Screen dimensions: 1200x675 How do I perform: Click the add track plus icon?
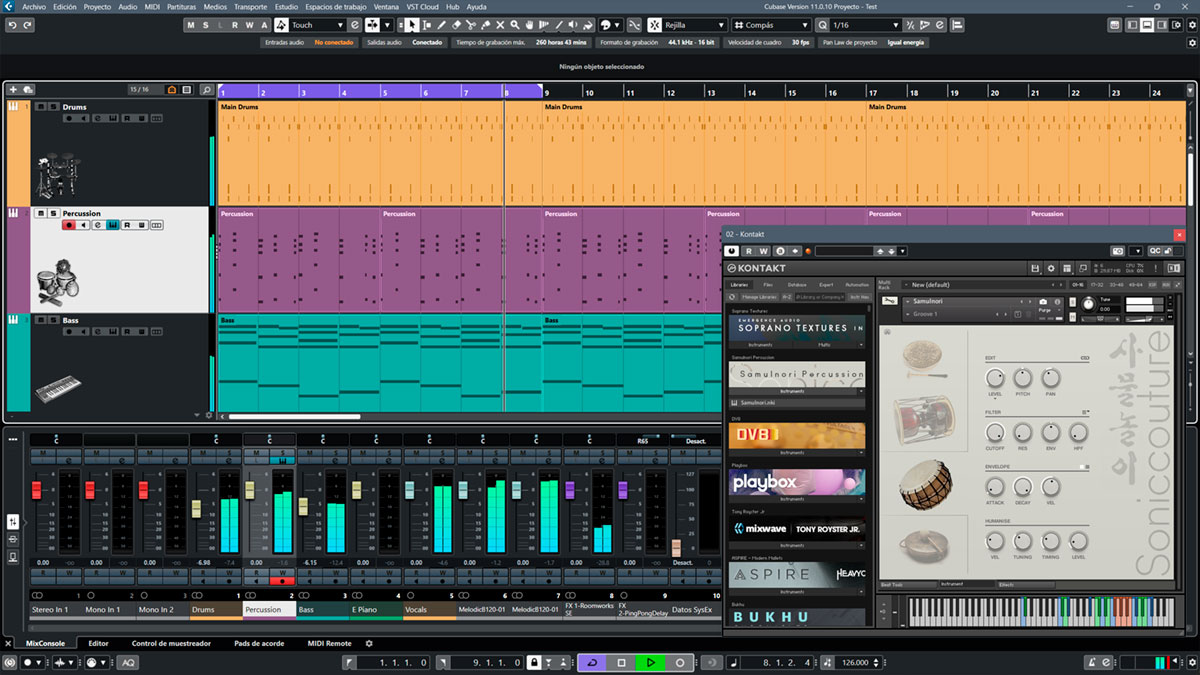(13, 90)
